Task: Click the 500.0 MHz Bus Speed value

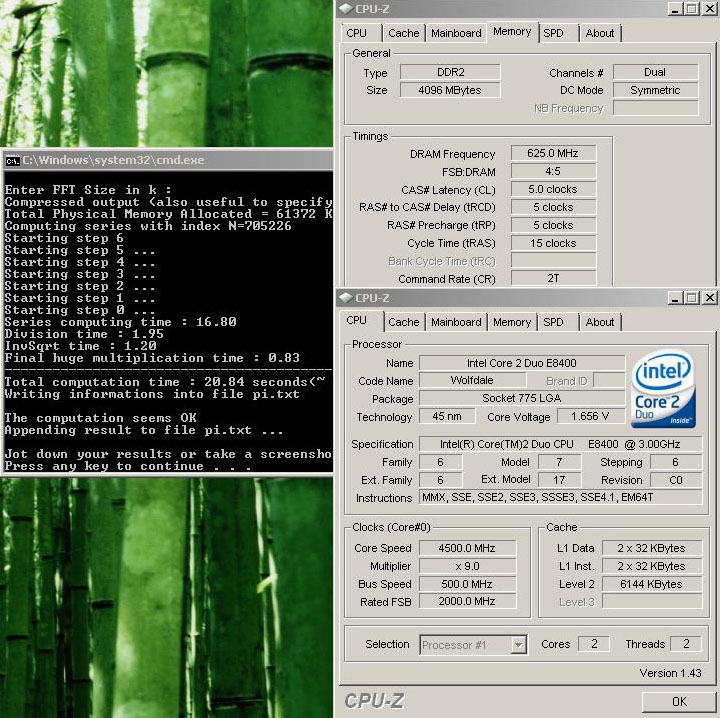Action: (467, 584)
